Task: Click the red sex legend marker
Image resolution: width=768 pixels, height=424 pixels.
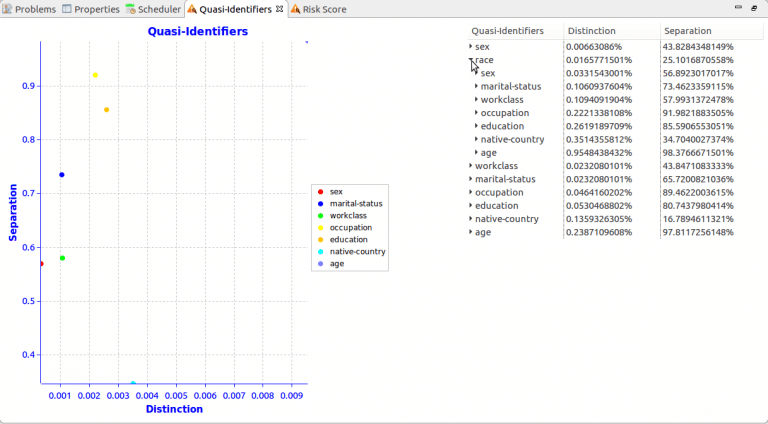Action: (x=321, y=191)
